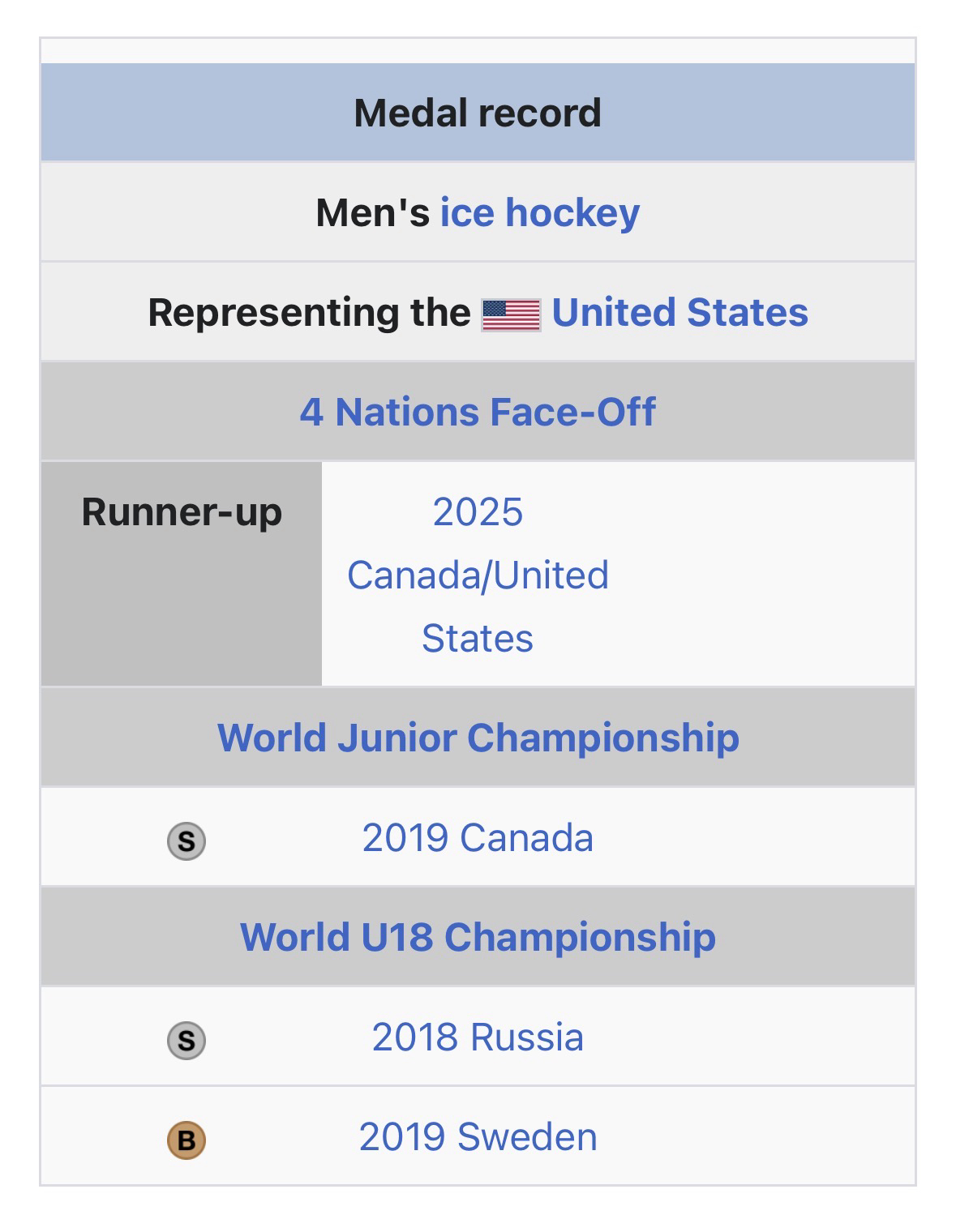This screenshot has width=956, height=1232.
Task: Click bronze medal icon beside 2019 Sweden
Action: [186, 1140]
